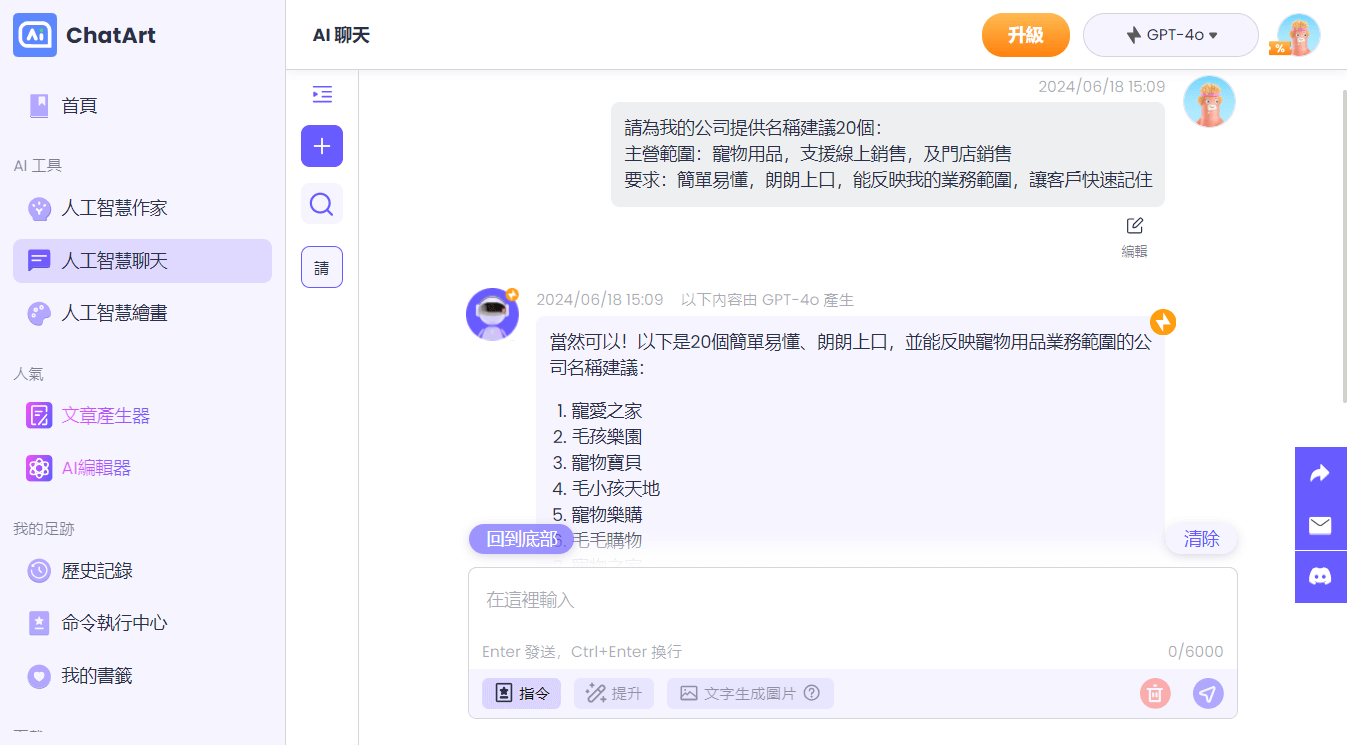Click the user avatar beside the message
Image resolution: width=1347 pixels, height=745 pixels.
(x=1209, y=101)
